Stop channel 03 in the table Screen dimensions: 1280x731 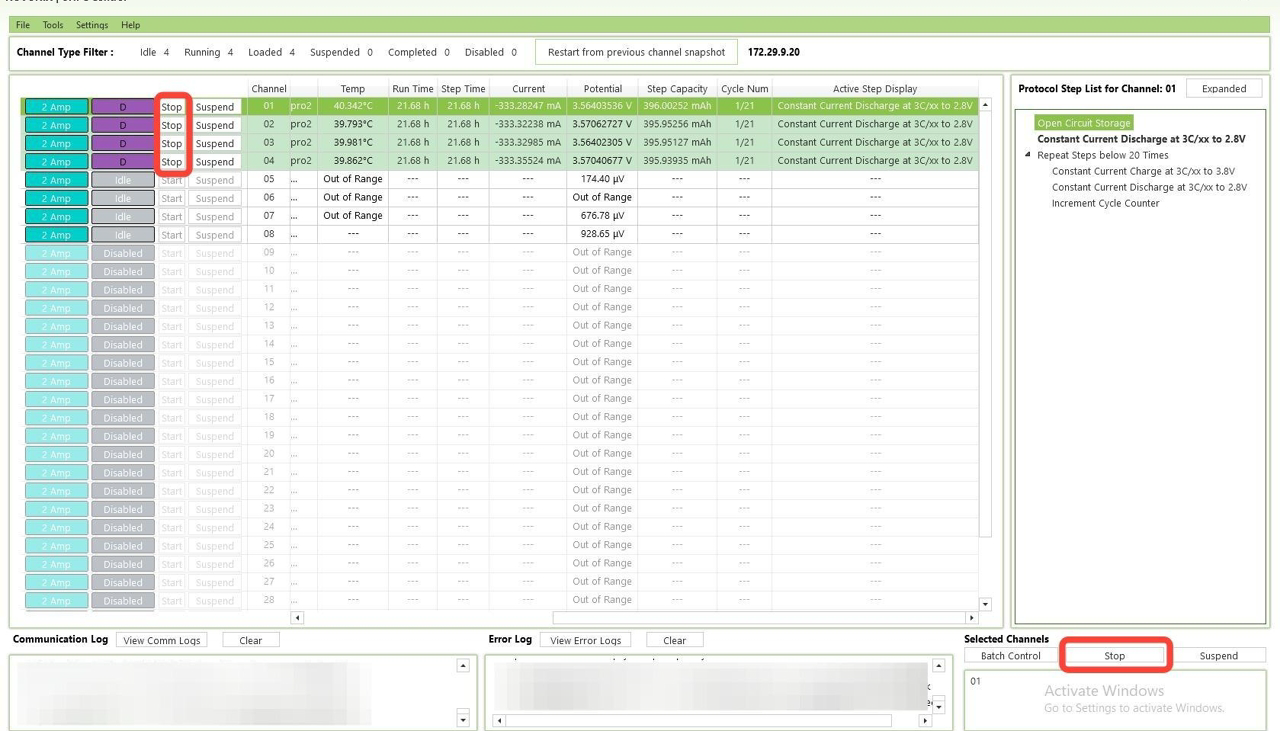(172, 144)
